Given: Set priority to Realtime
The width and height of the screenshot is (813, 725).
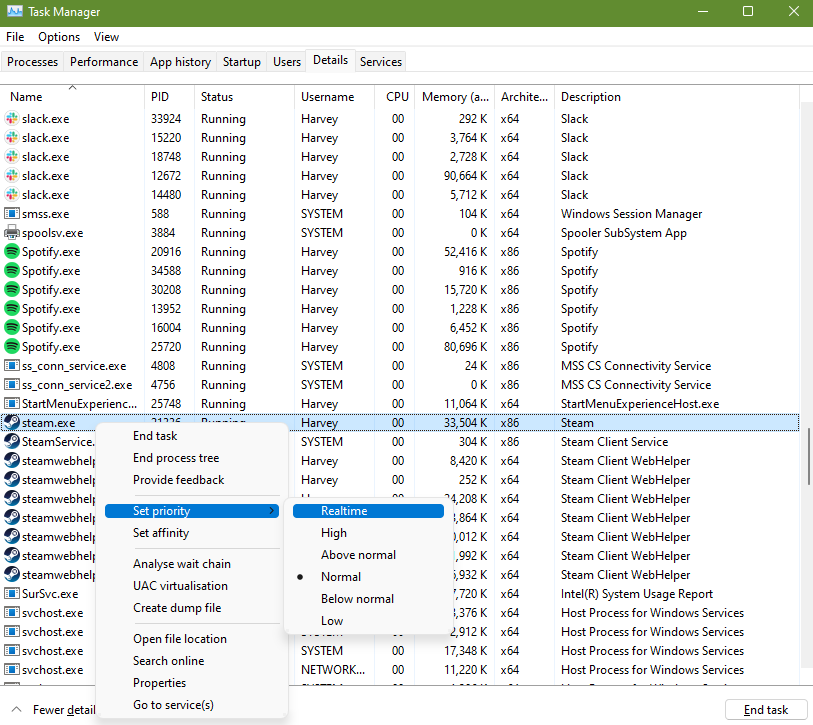Looking at the screenshot, I should pos(368,511).
